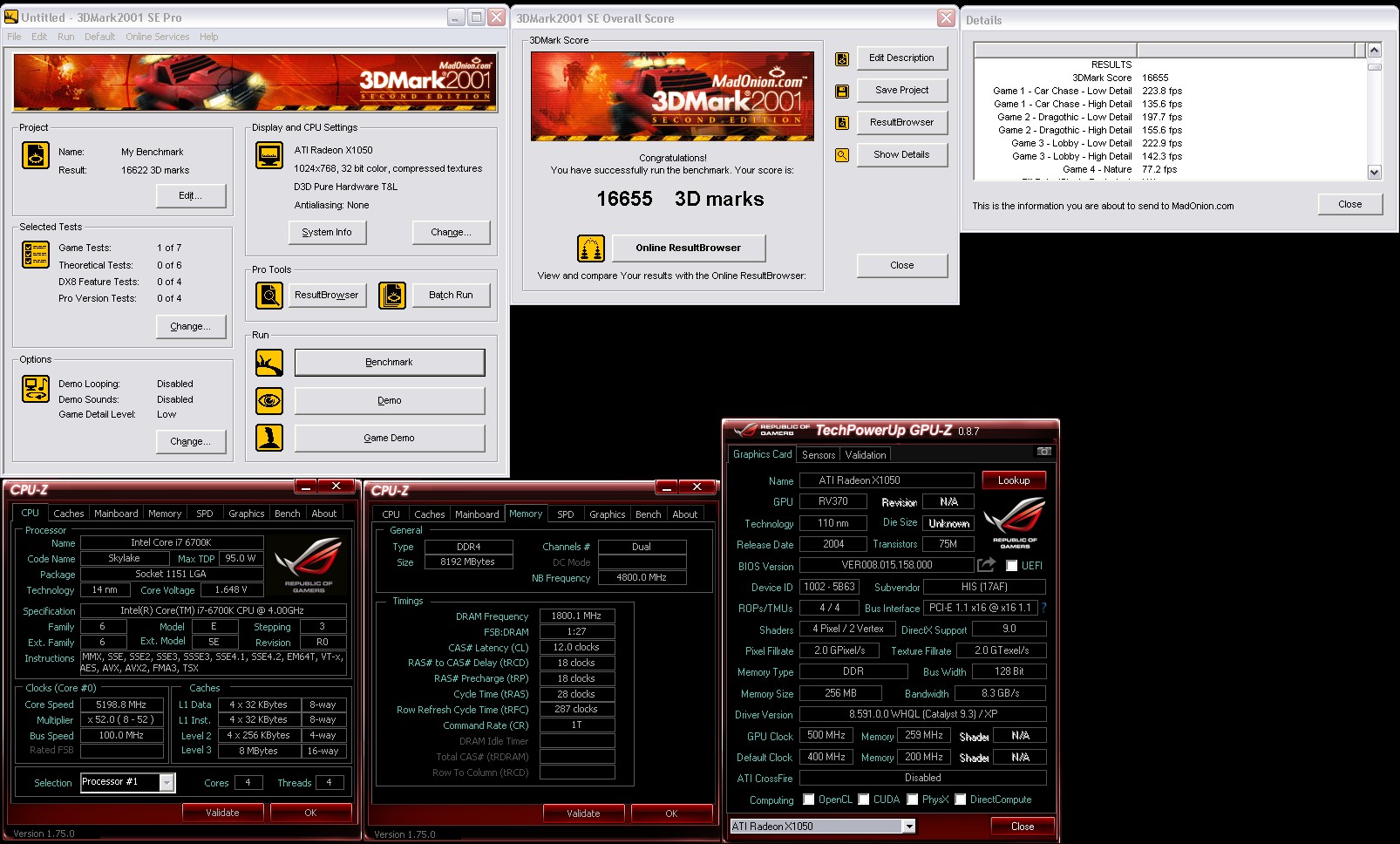Switch to Mainboard tab in left CPU-Z

(x=116, y=514)
